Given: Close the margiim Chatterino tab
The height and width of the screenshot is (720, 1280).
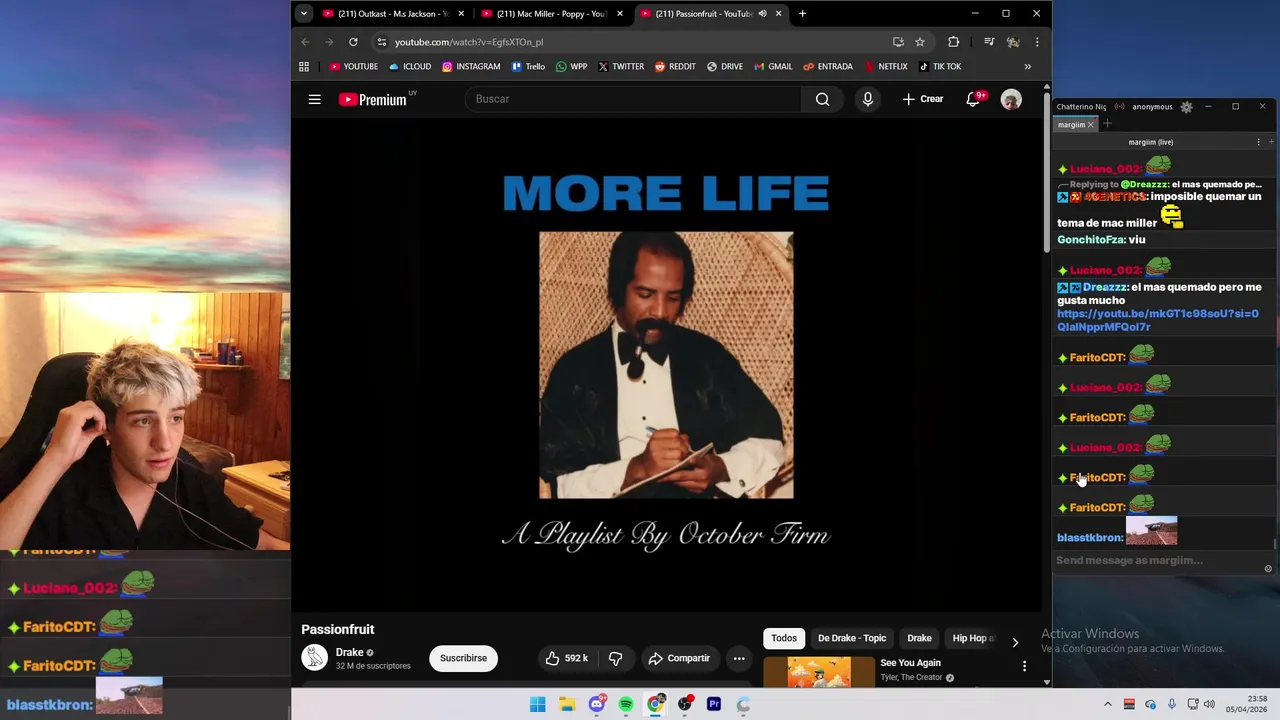Looking at the screenshot, I should (x=1091, y=125).
